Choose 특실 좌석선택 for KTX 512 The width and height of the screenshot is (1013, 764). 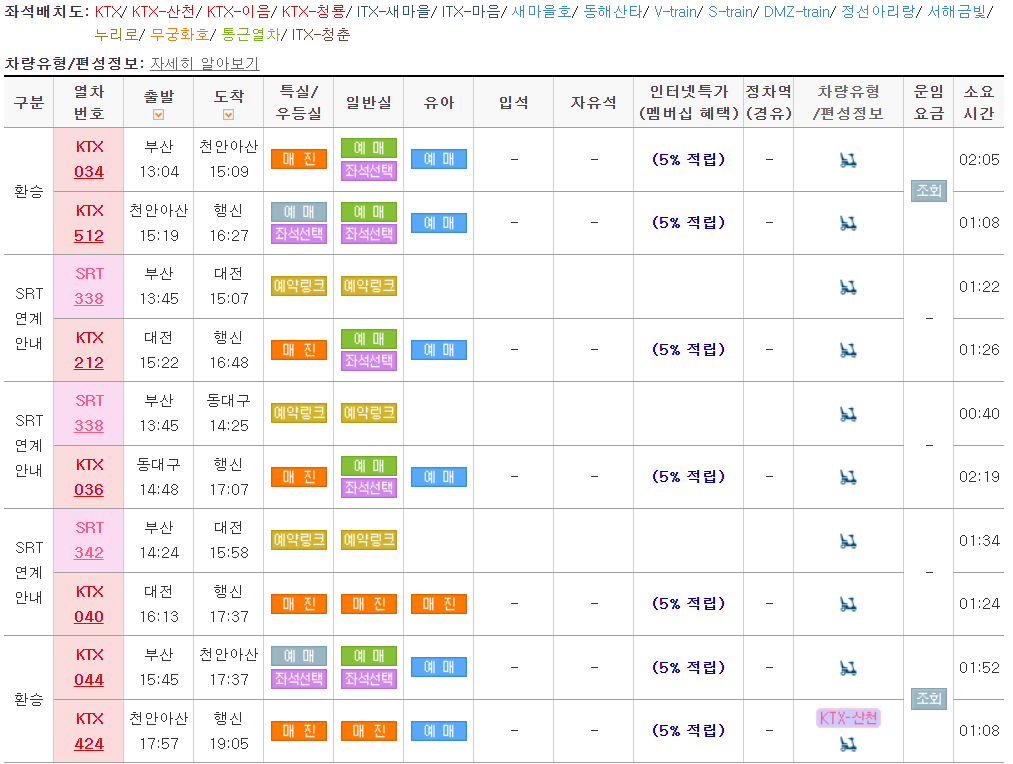[299, 234]
